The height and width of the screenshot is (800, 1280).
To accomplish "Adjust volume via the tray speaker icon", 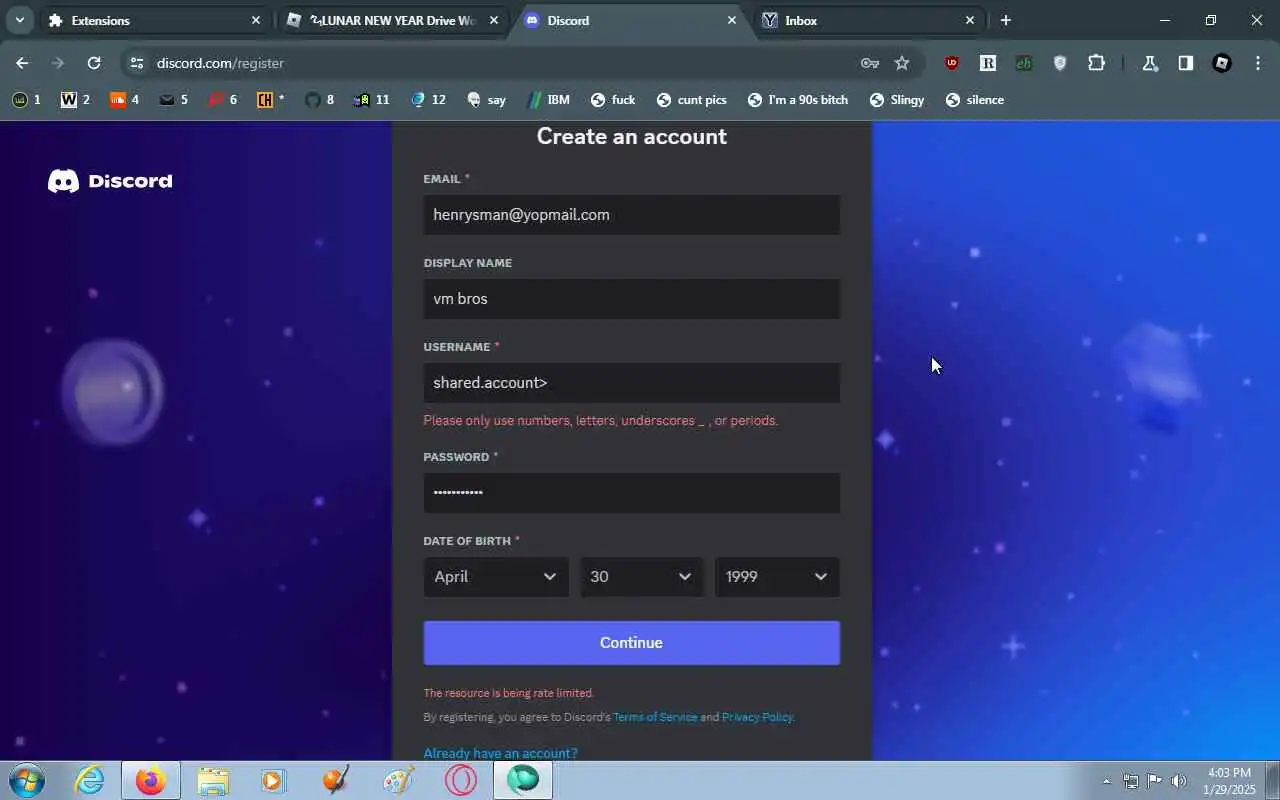I will [x=1179, y=781].
